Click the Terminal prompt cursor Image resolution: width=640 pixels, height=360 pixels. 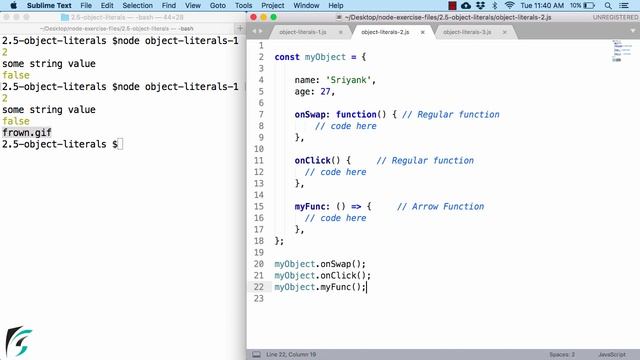click(x=120, y=144)
